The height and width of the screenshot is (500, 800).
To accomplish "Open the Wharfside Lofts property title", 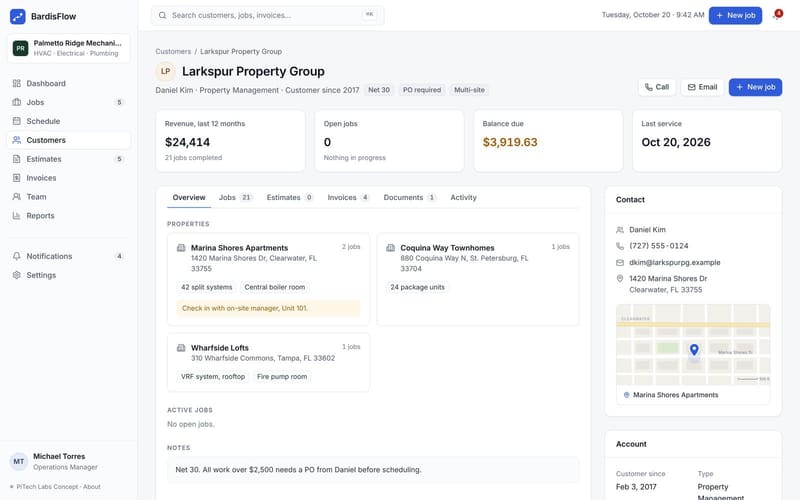I will tap(220, 348).
